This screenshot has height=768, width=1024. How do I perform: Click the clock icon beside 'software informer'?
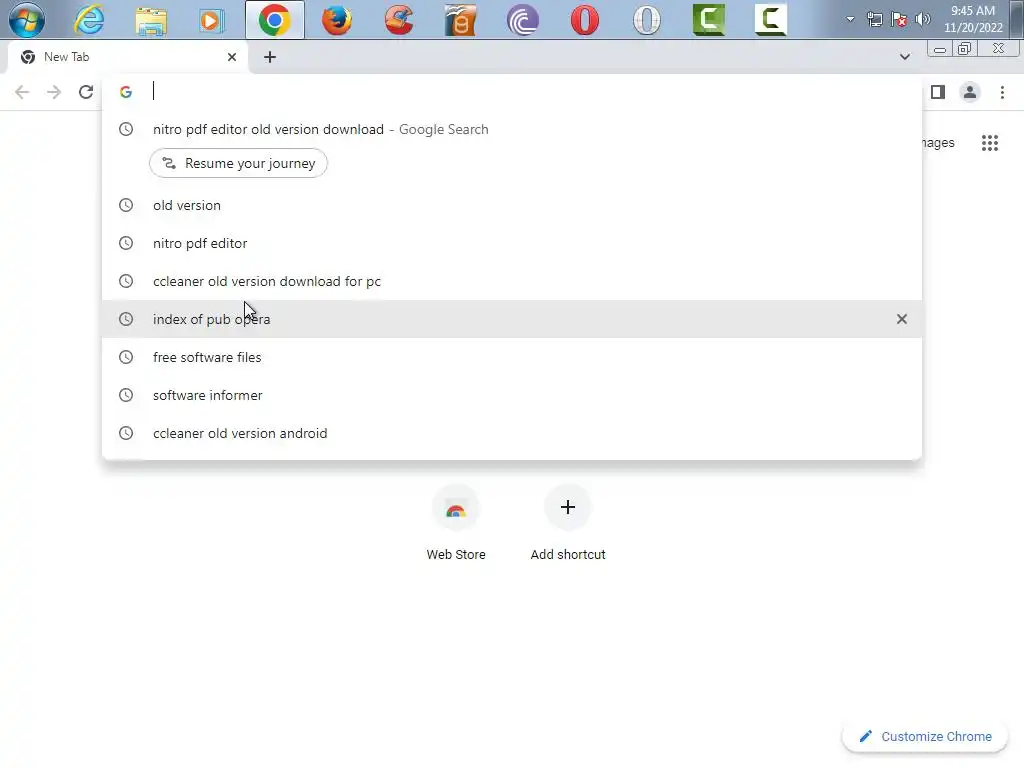(x=126, y=395)
